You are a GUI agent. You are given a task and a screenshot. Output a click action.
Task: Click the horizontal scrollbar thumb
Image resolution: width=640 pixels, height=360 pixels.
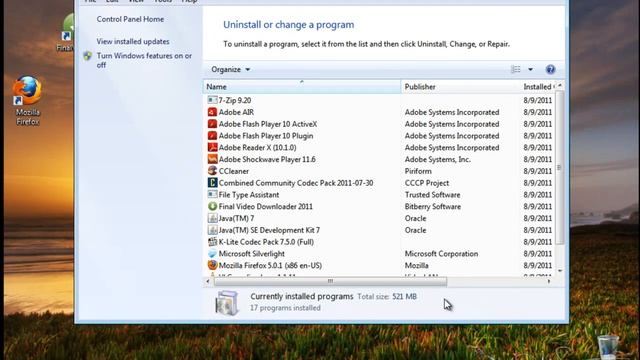[330, 281]
